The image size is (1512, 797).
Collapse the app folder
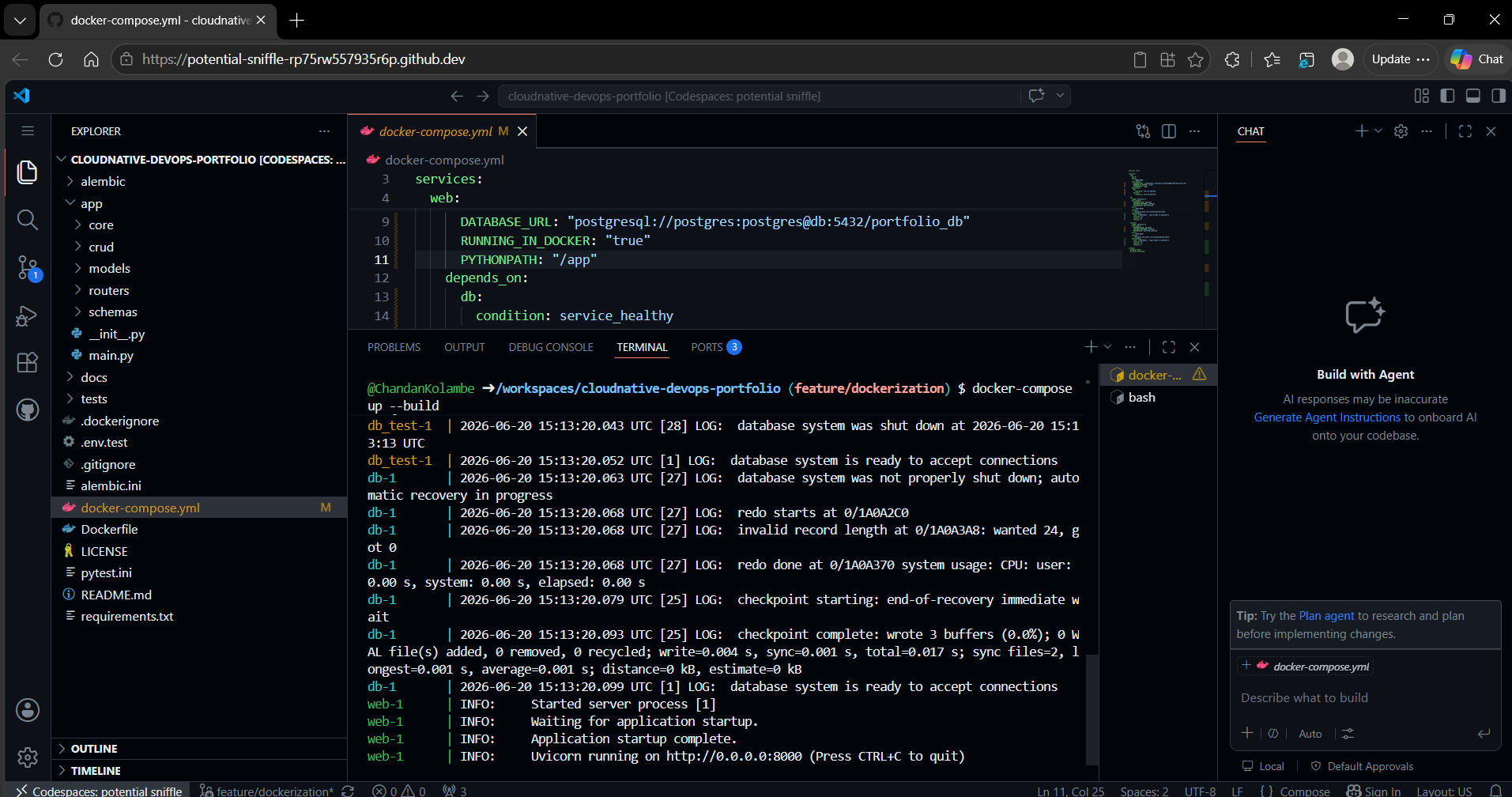199,203
